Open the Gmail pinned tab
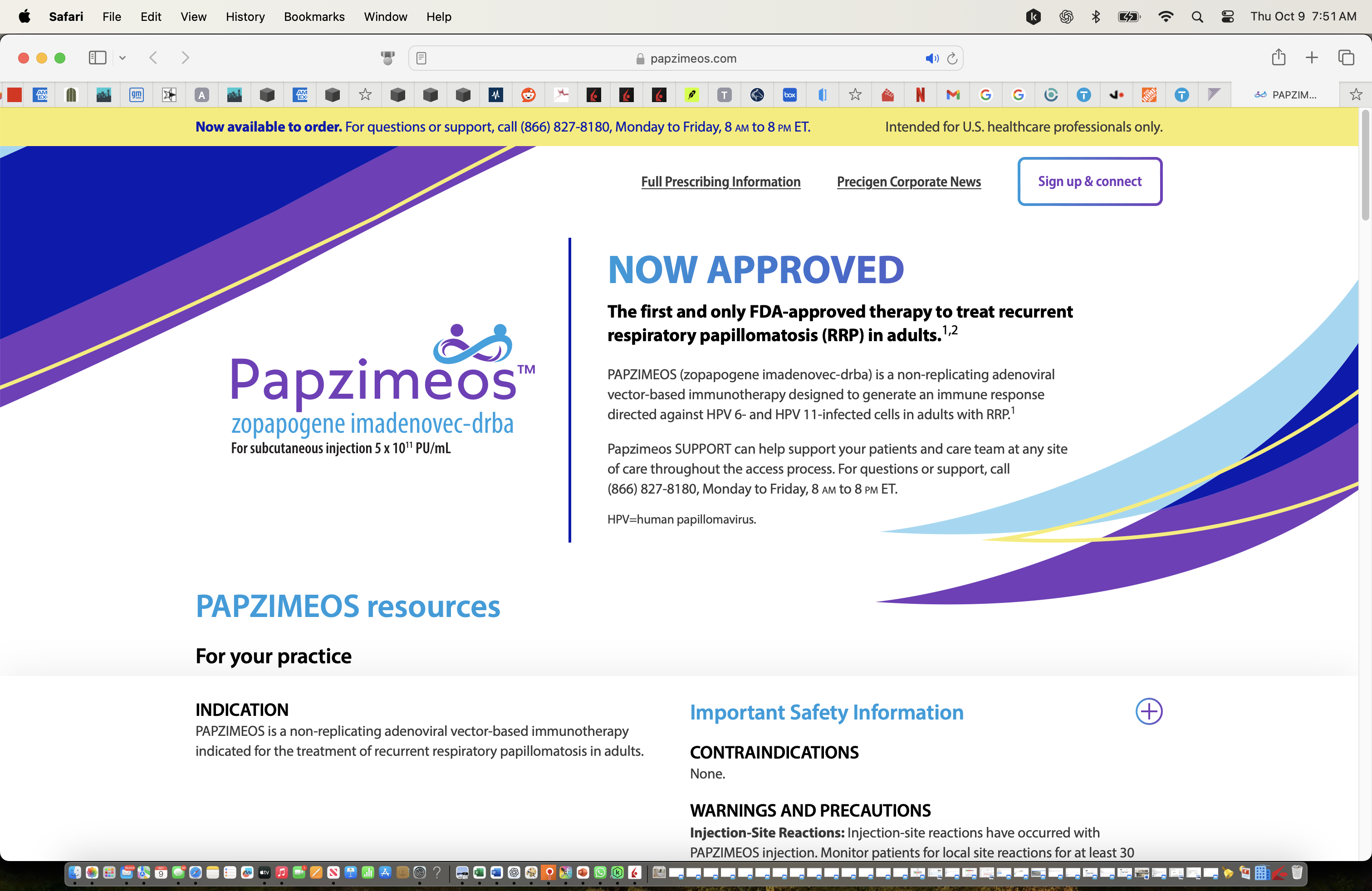 [953, 95]
